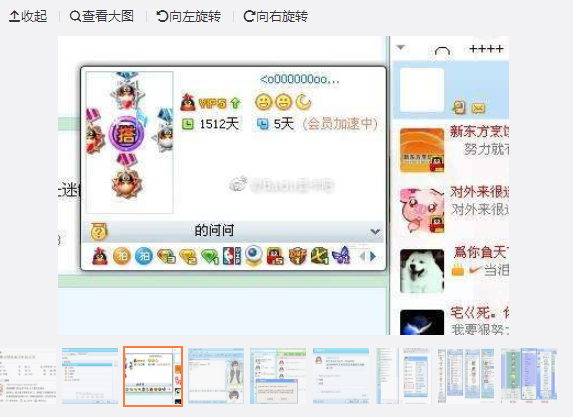573x417 pixels.
Task: Select the white dog avatar contact
Action: pyautogui.click(x=422, y=271)
